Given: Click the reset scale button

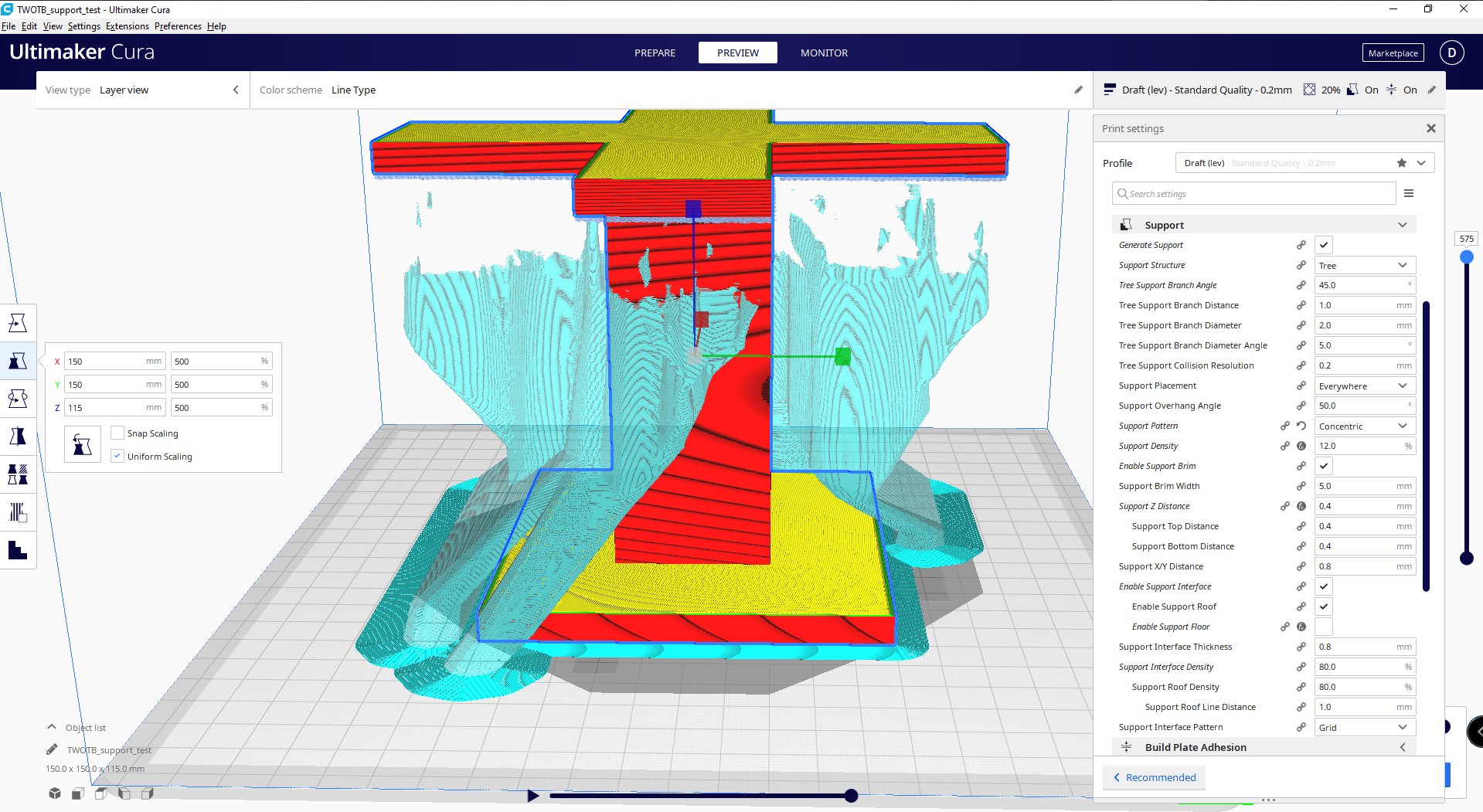Looking at the screenshot, I should pos(83,444).
